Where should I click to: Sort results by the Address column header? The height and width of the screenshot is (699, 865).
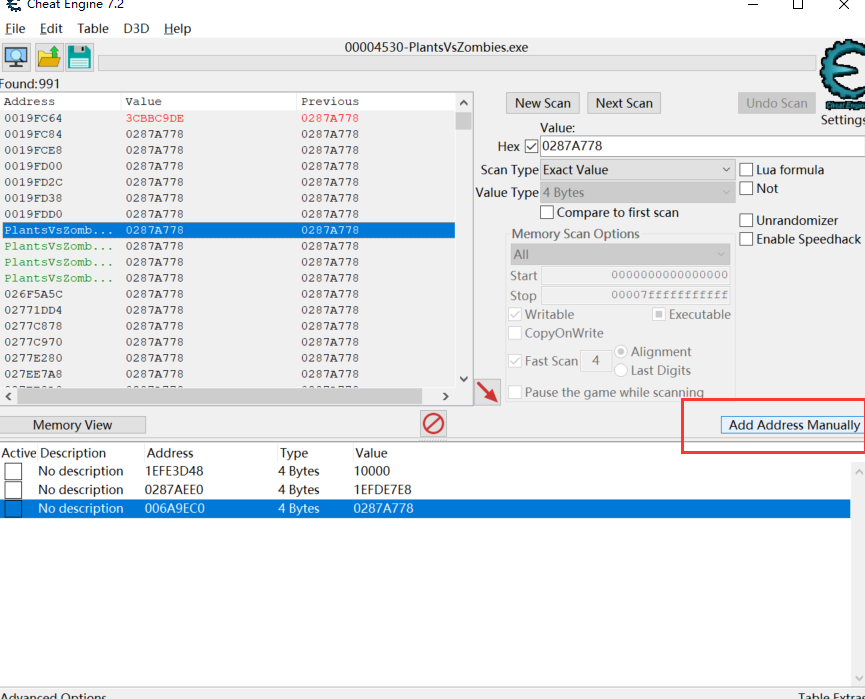tap(61, 102)
